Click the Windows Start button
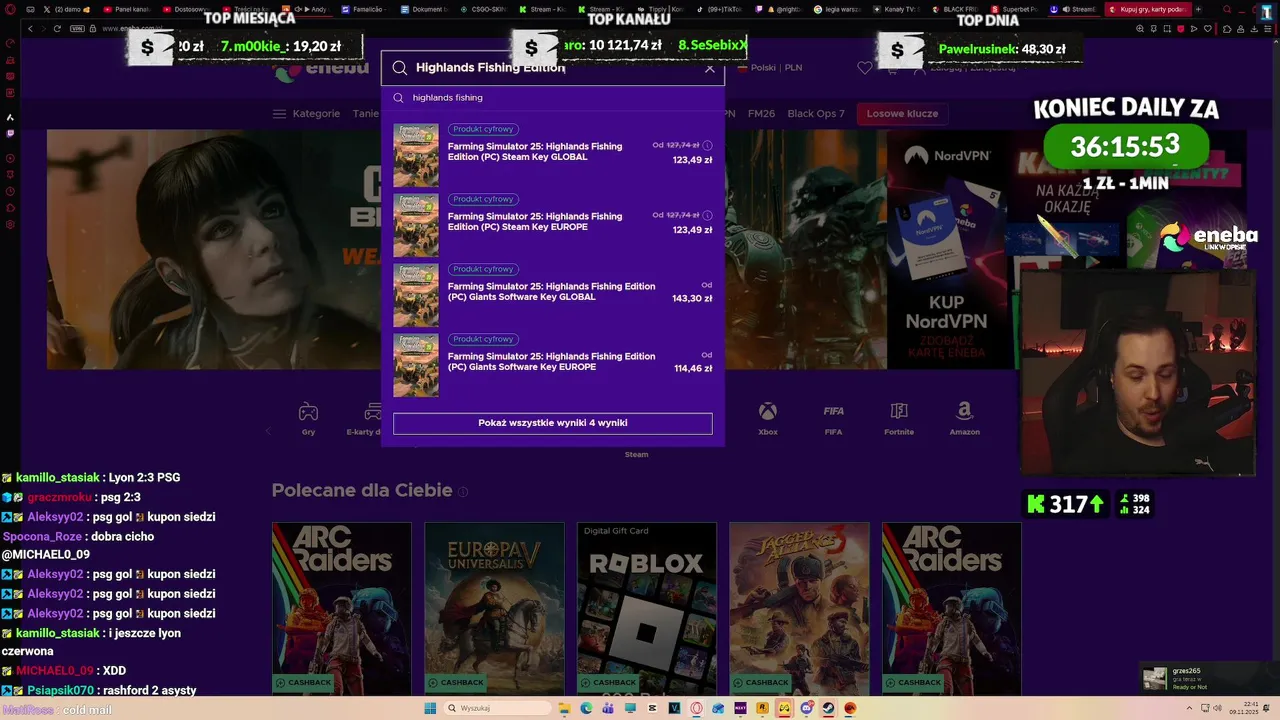This screenshot has width=1280, height=720. pos(430,708)
